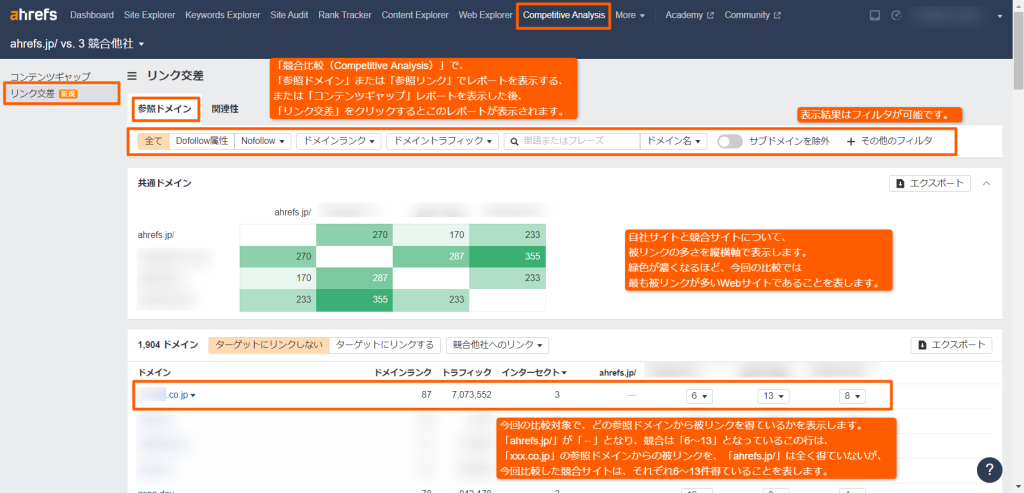The height and width of the screenshot is (493, 1024).
Task: Open Rank Tracker
Action: [x=344, y=15]
